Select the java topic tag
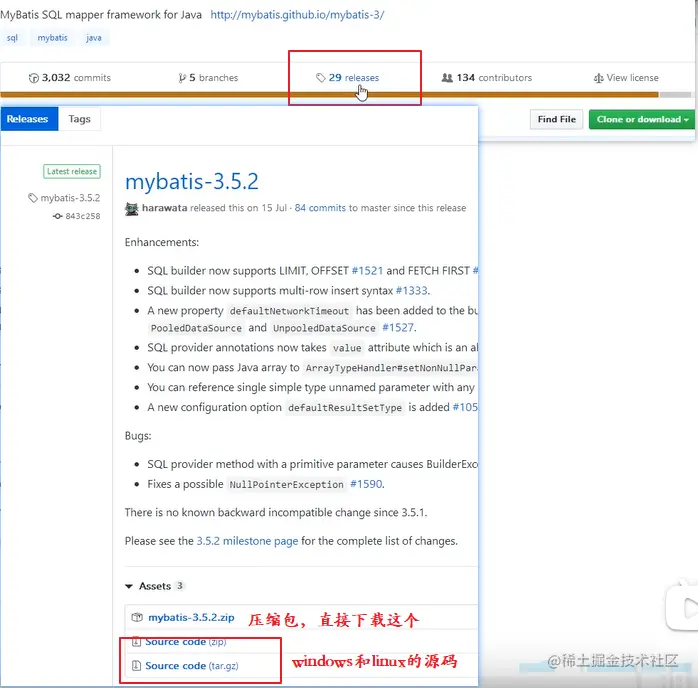The height and width of the screenshot is (688, 698). (93, 38)
